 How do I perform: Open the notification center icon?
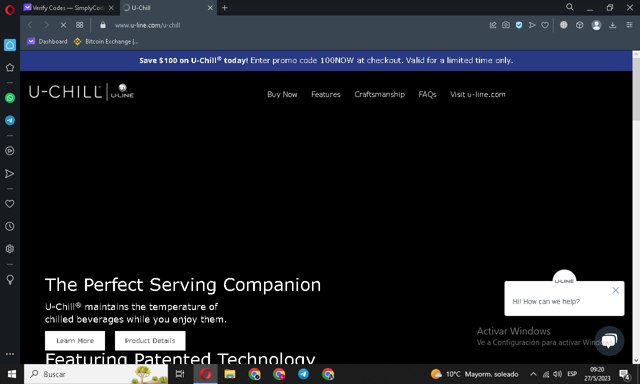point(624,374)
